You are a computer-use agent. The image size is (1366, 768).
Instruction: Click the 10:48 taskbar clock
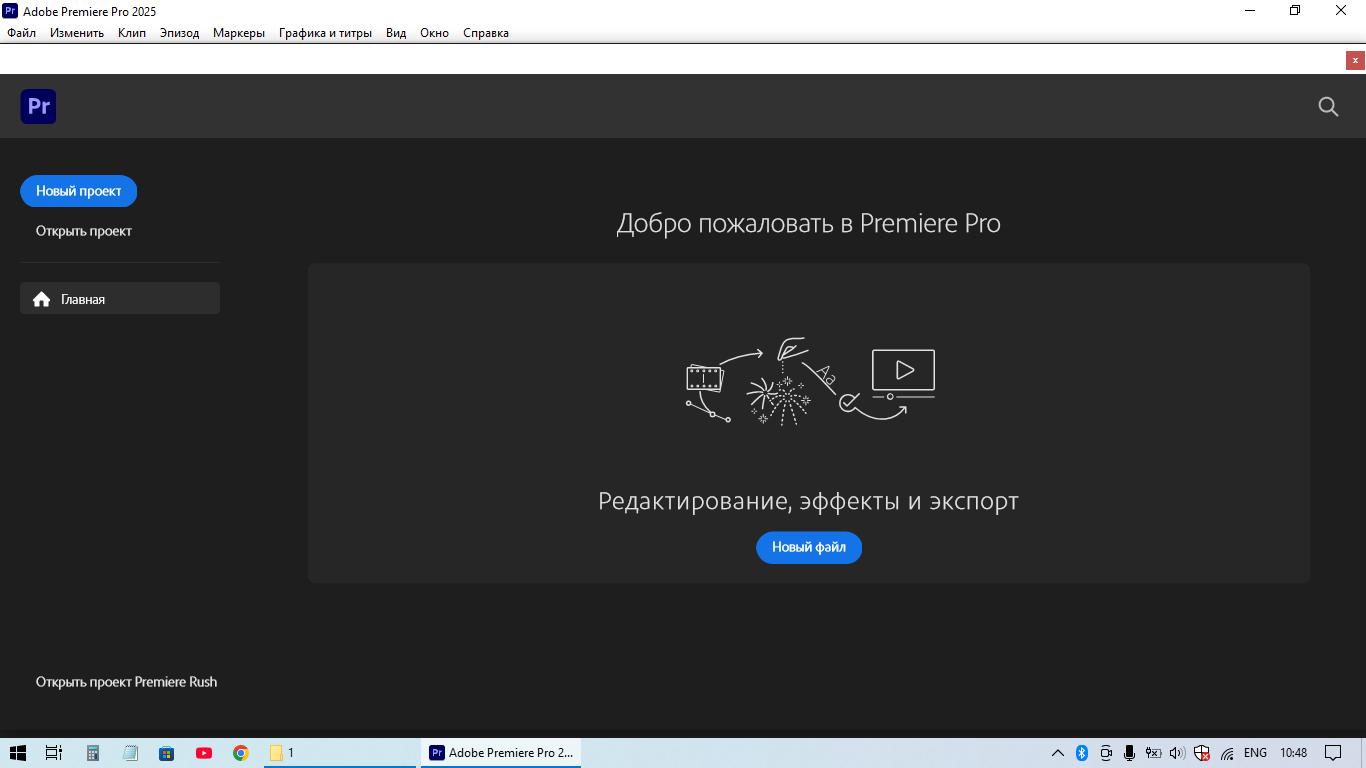tap(1293, 753)
